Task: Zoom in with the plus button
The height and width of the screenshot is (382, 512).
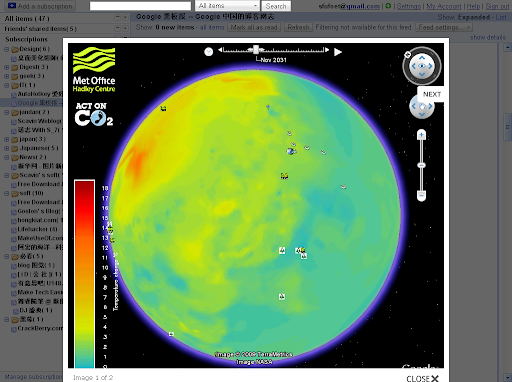Action: click(421, 135)
